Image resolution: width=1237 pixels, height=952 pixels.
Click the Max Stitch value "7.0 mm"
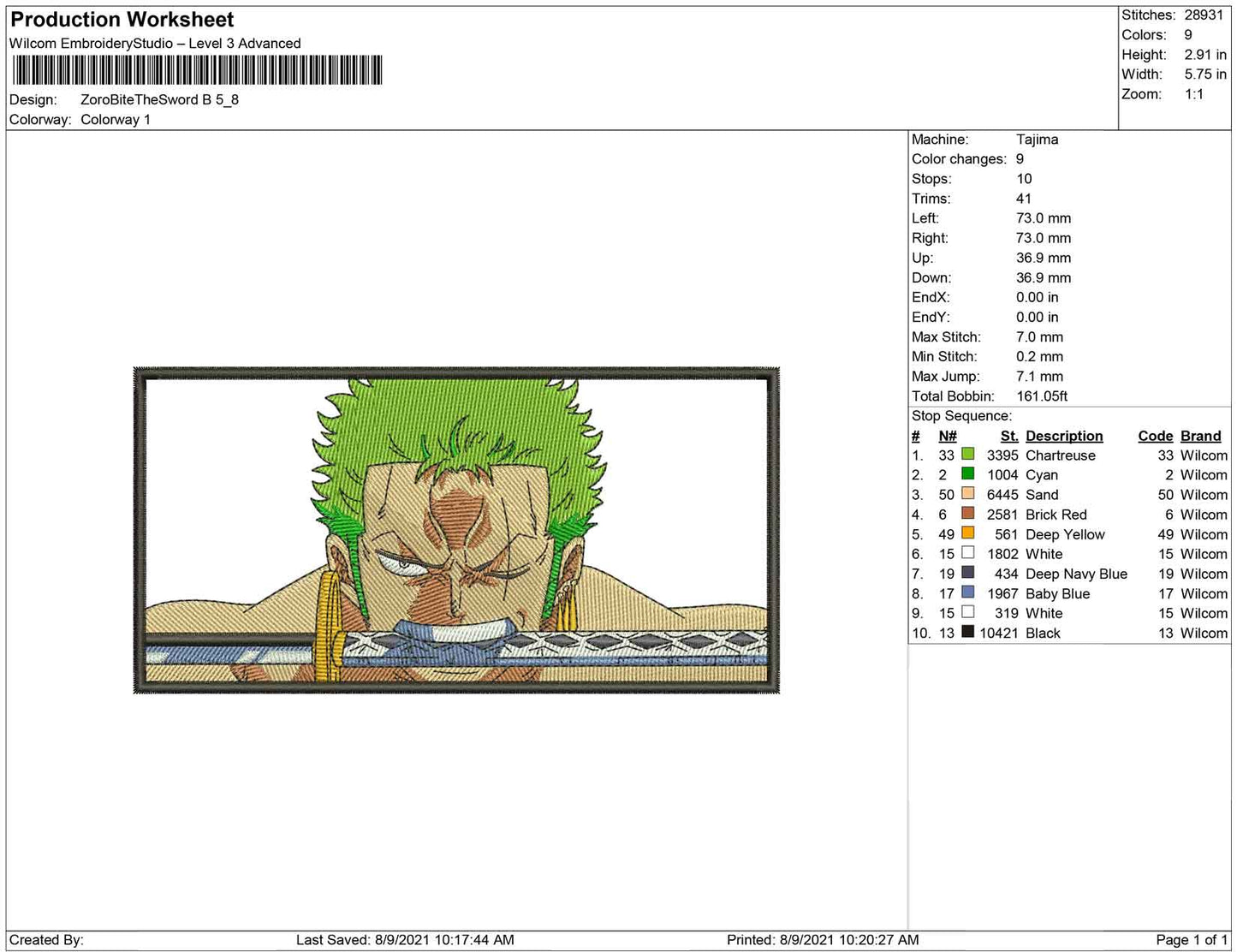click(x=1040, y=336)
